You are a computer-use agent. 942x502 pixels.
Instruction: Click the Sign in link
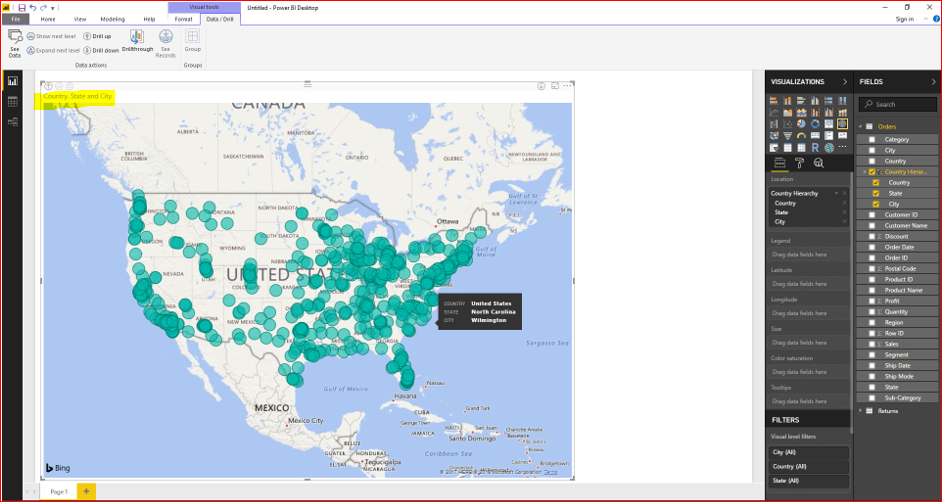coord(904,19)
